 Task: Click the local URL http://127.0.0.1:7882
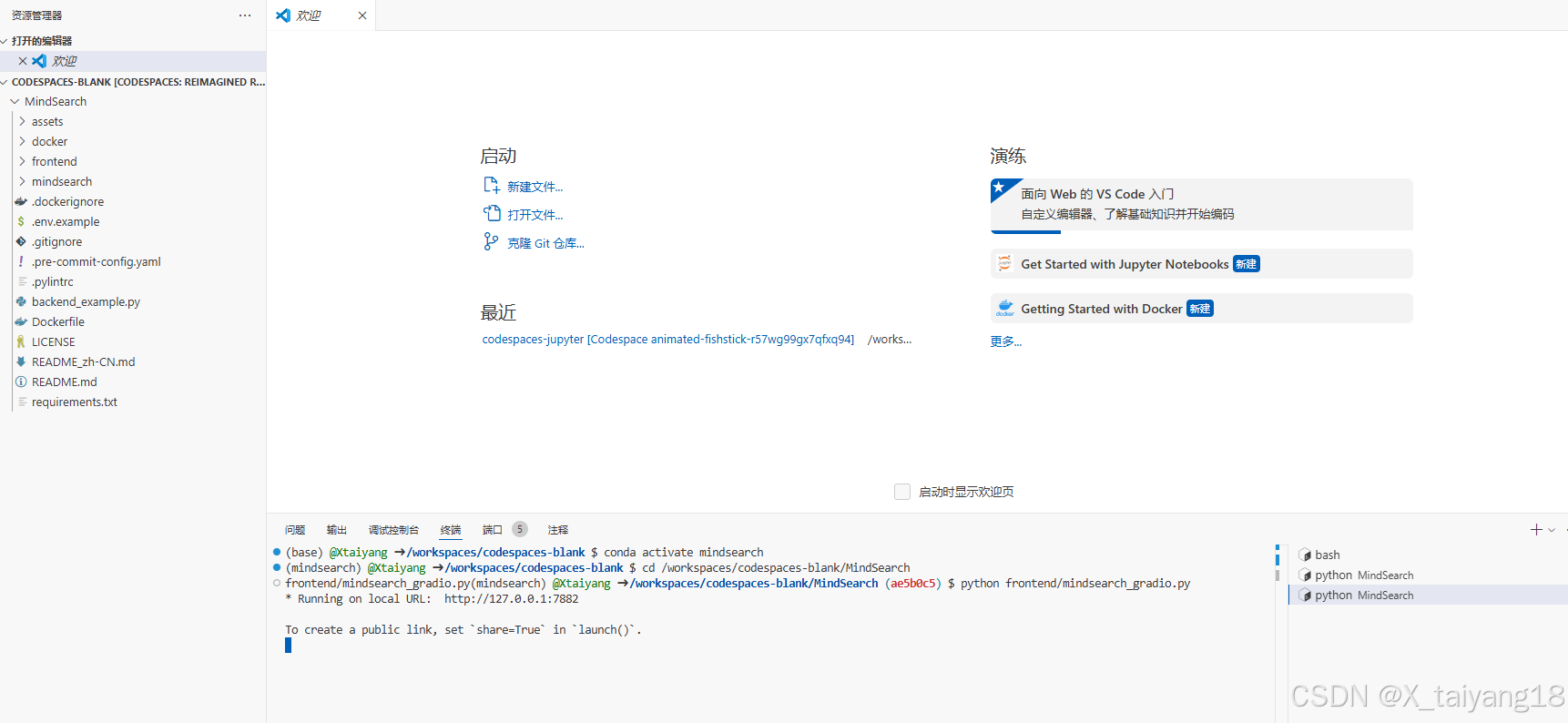512,599
